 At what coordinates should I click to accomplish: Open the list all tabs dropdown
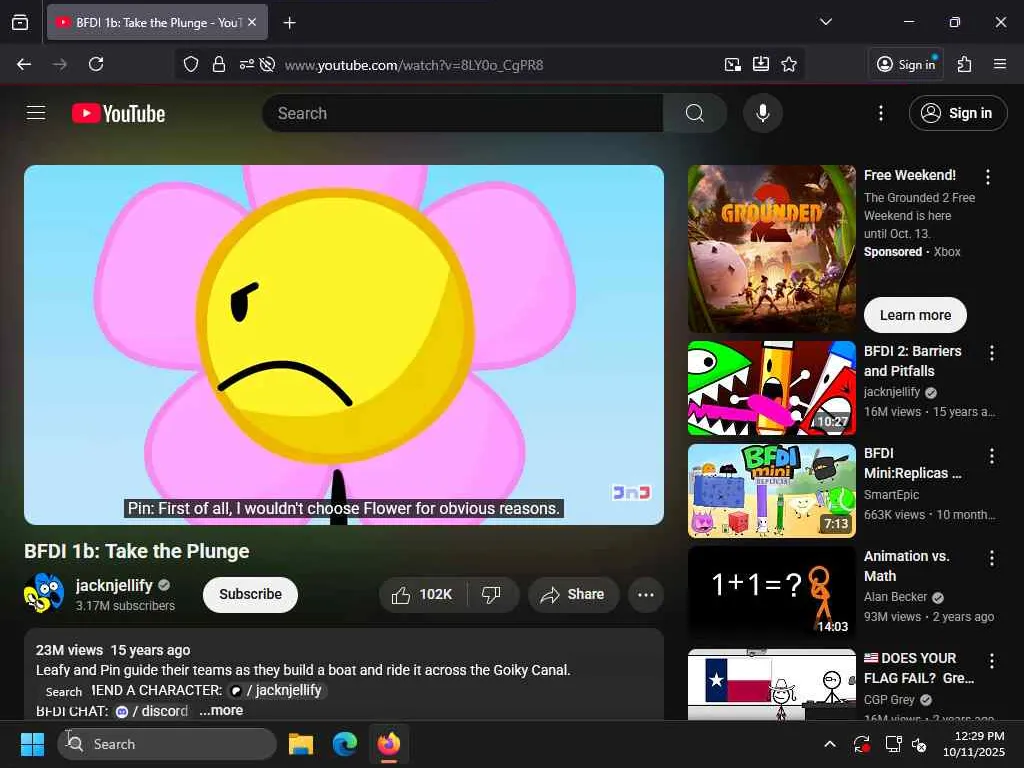coord(826,22)
